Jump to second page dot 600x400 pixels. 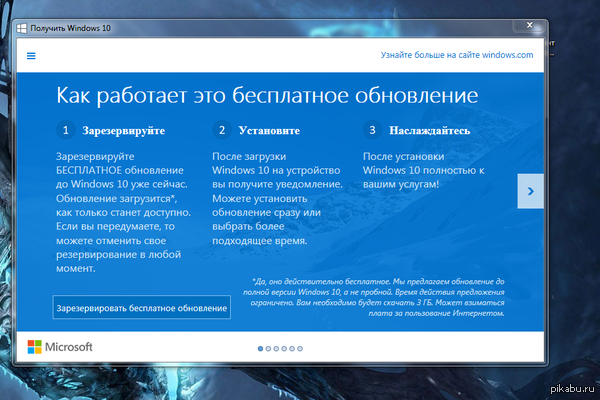pyautogui.click(x=269, y=349)
